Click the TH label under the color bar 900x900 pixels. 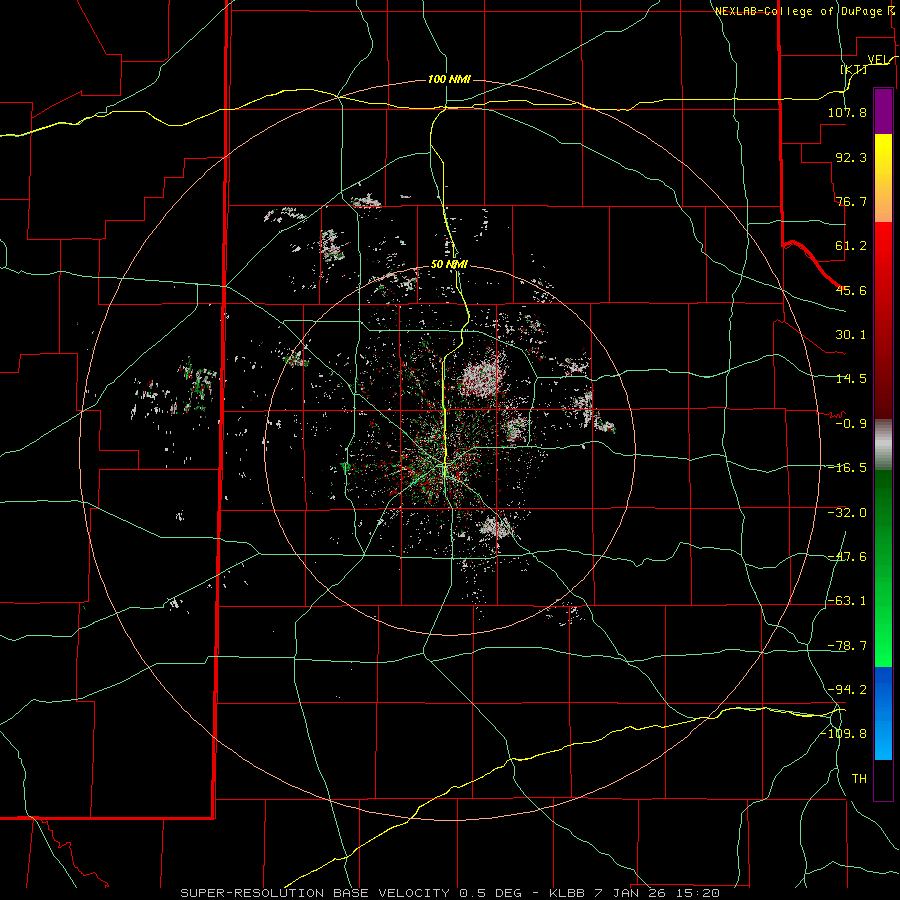pos(859,779)
